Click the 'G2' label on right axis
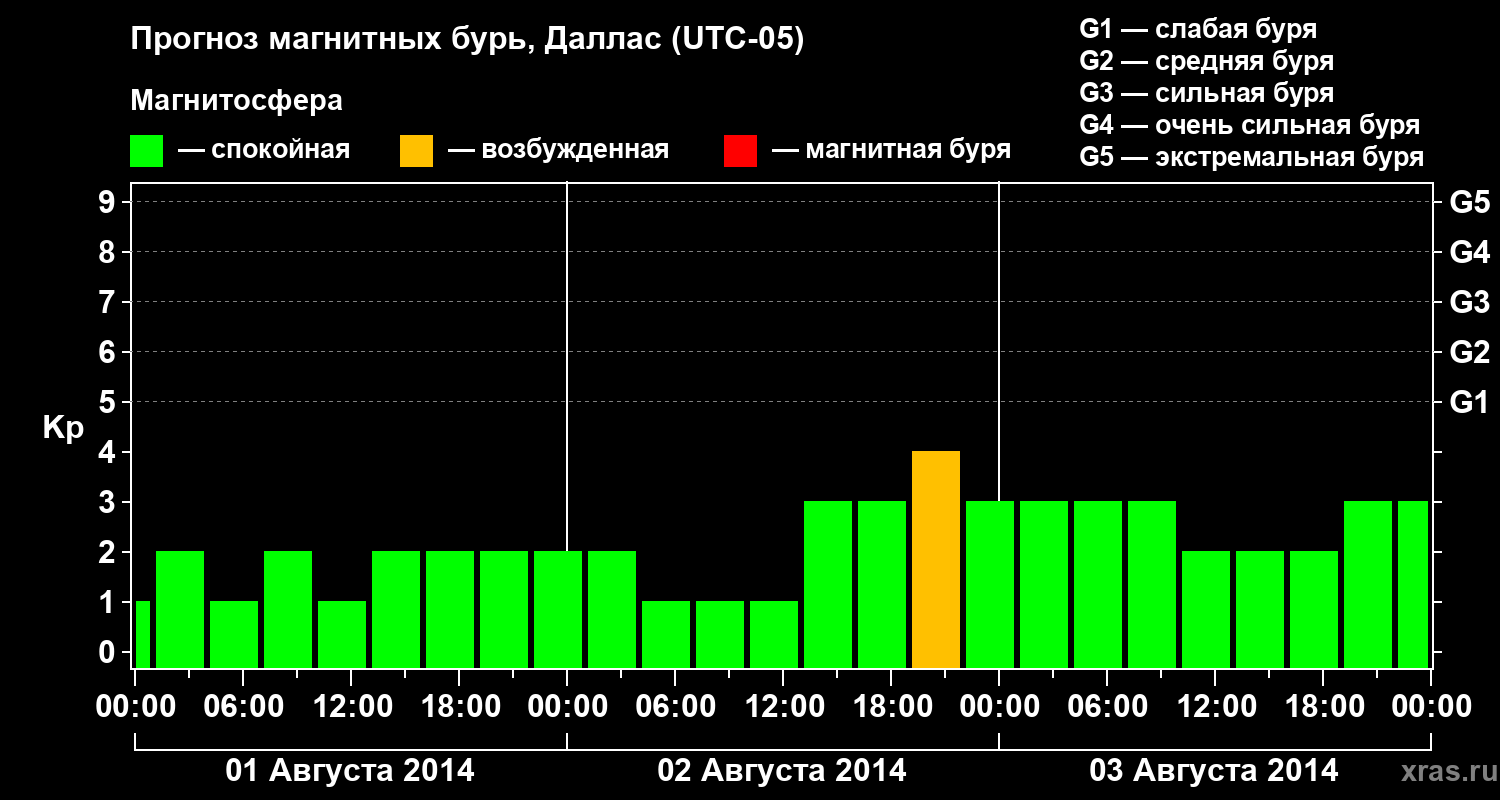Image resolution: width=1500 pixels, height=800 pixels. (x=1470, y=352)
